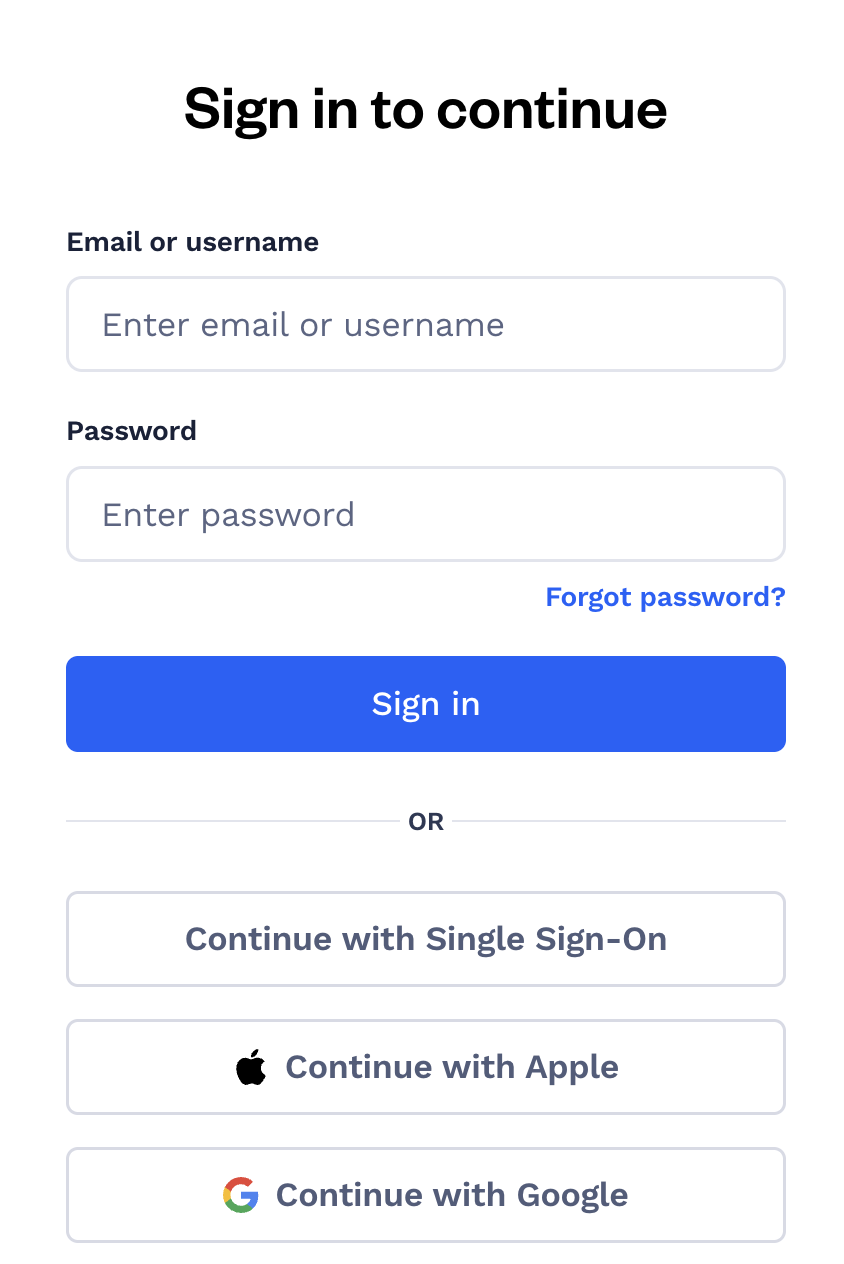The width and height of the screenshot is (844, 1264).
Task: Click the 'Enter email or username' placeholder text
Action: (303, 325)
